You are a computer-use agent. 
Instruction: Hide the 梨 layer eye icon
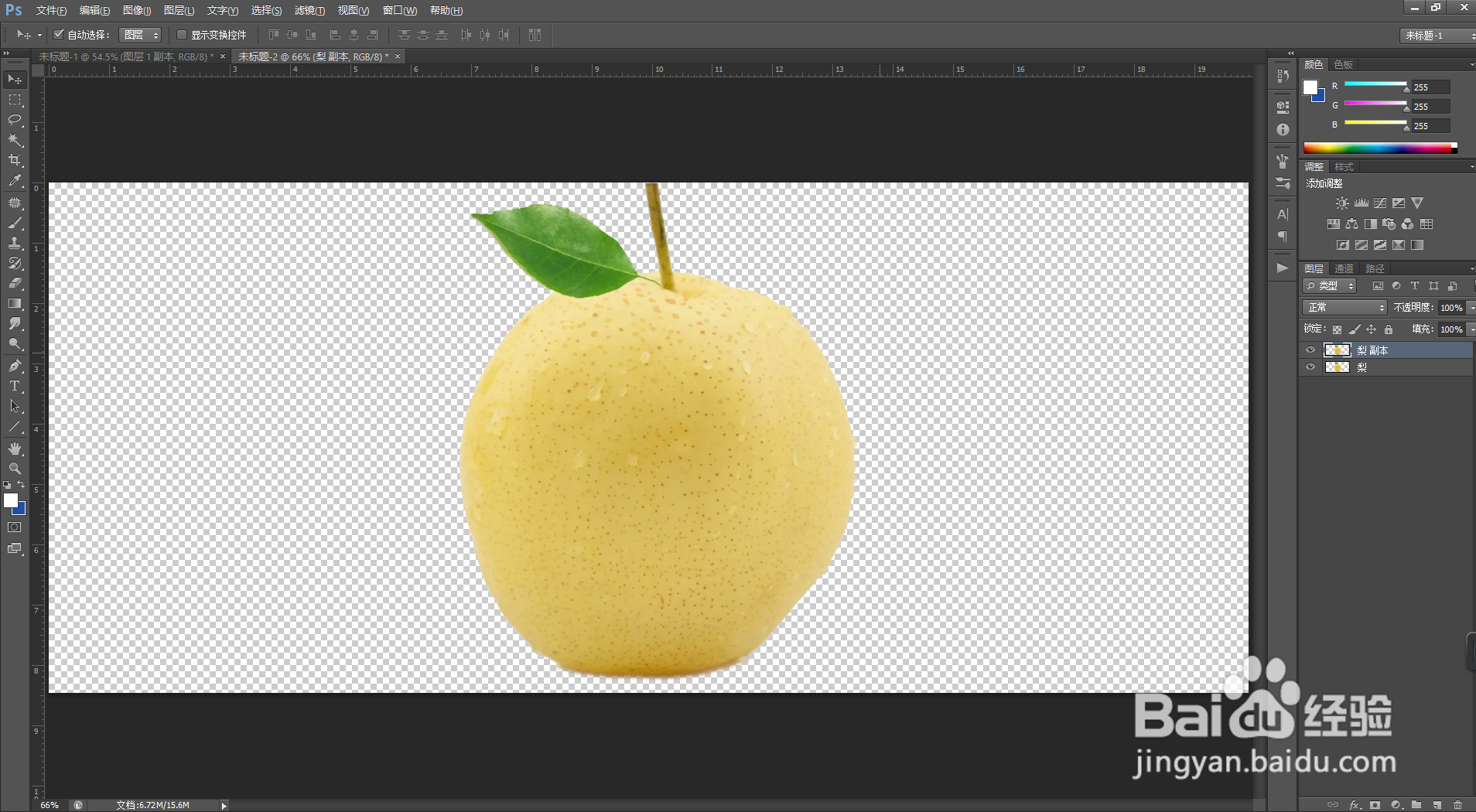[1310, 367]
